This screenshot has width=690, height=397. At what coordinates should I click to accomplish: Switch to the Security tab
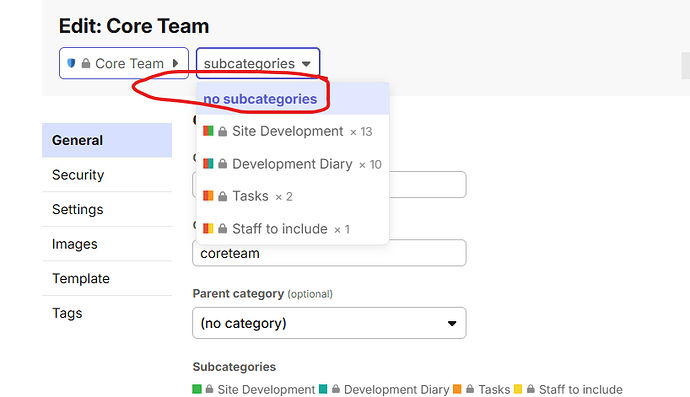(x=107, y=175)
